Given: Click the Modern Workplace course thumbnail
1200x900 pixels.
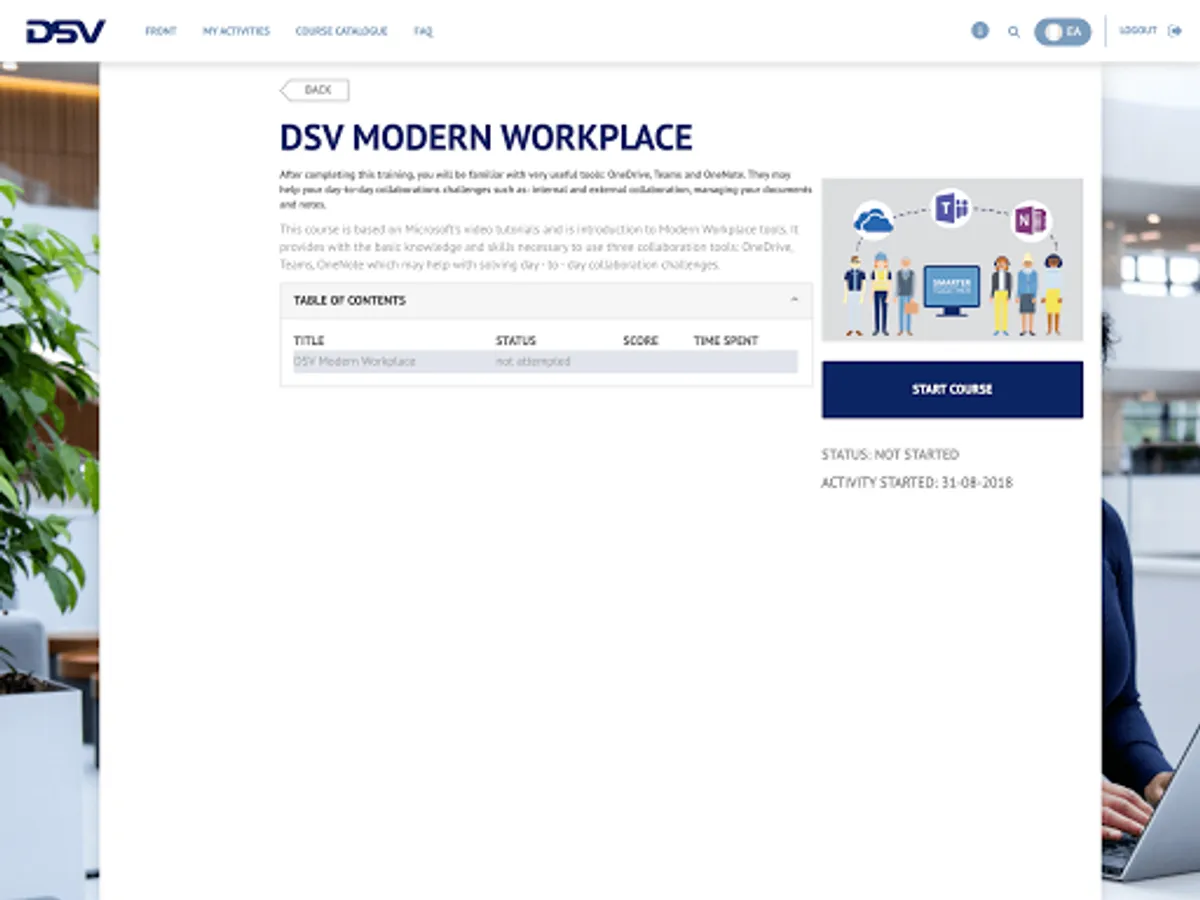Looking at the screenshot, I should [952, 260].
